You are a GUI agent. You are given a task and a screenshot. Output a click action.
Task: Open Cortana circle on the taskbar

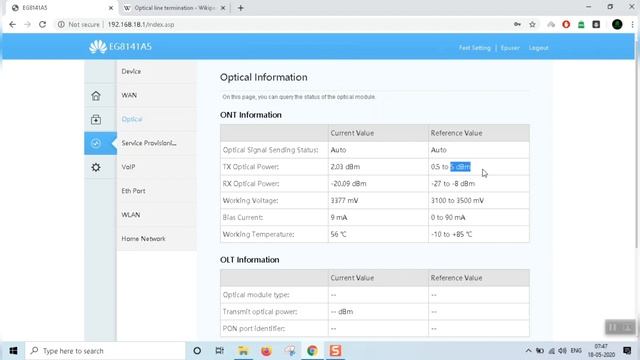coord(197,351)
